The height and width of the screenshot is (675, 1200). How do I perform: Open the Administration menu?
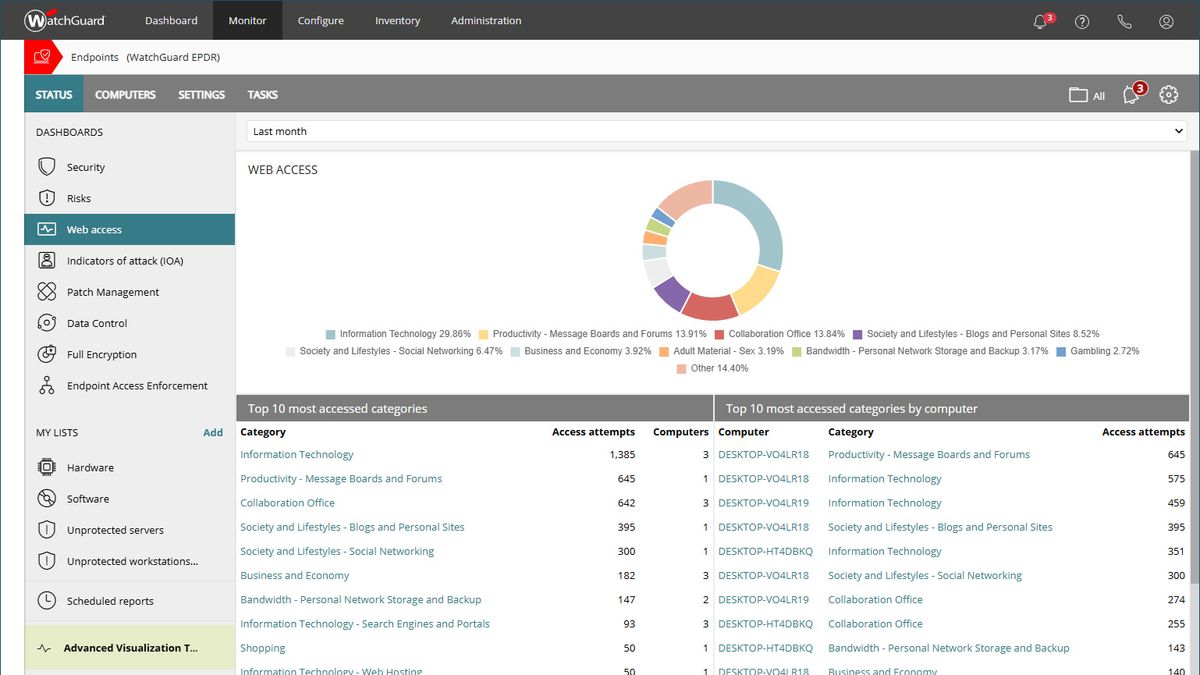click(x=486, y=20)
